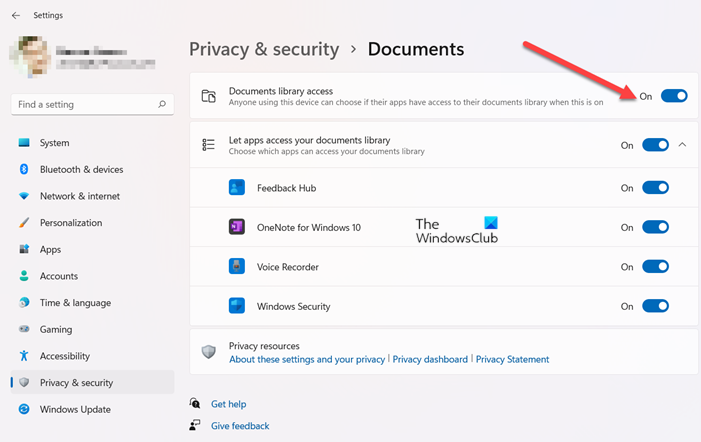This screenshot has width=701, height=442.
Task: Toggle Voice Recorder documents access off
Action: point(655,267)
